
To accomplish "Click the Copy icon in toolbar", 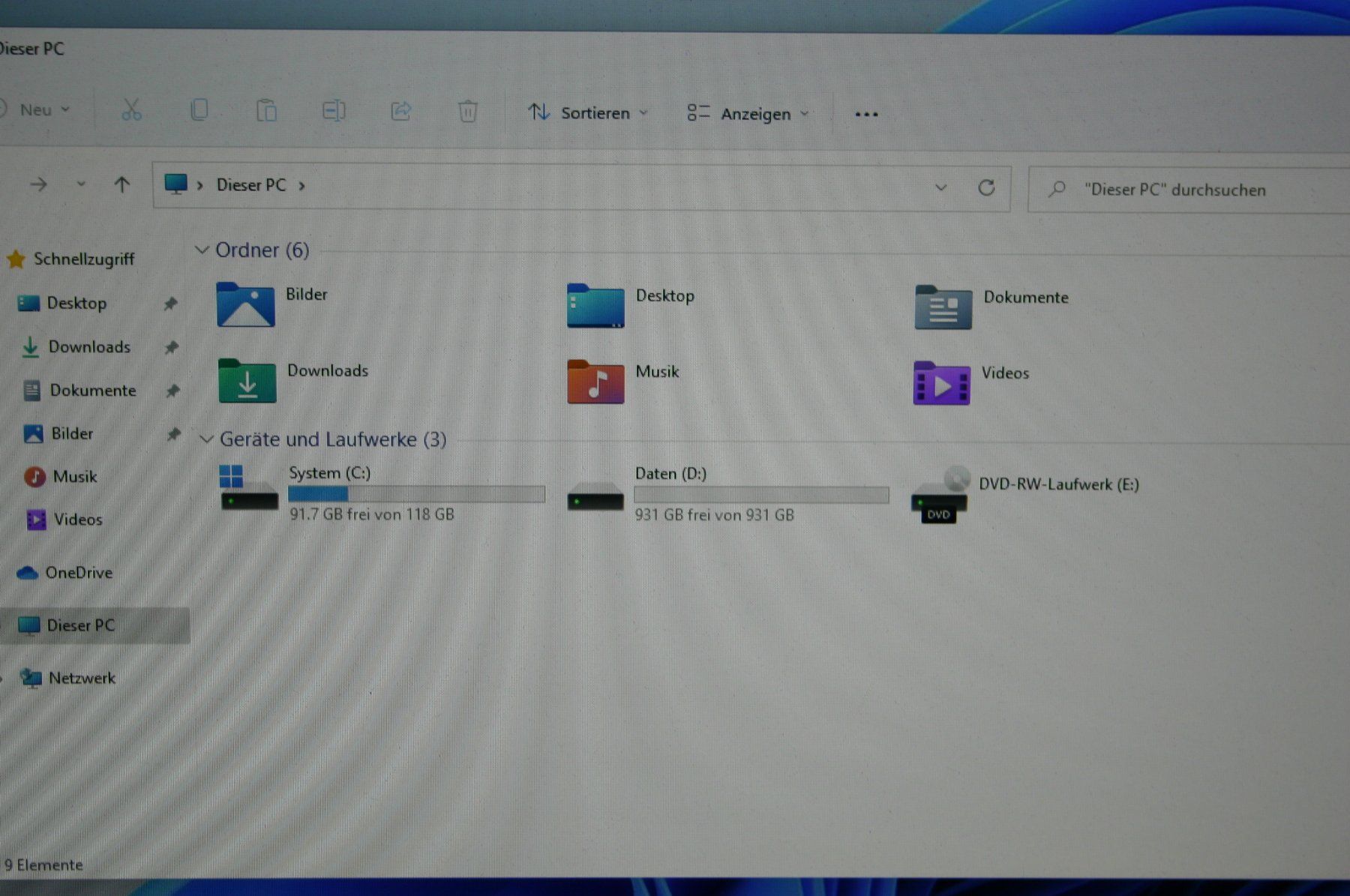I will (x=199, y=110).
